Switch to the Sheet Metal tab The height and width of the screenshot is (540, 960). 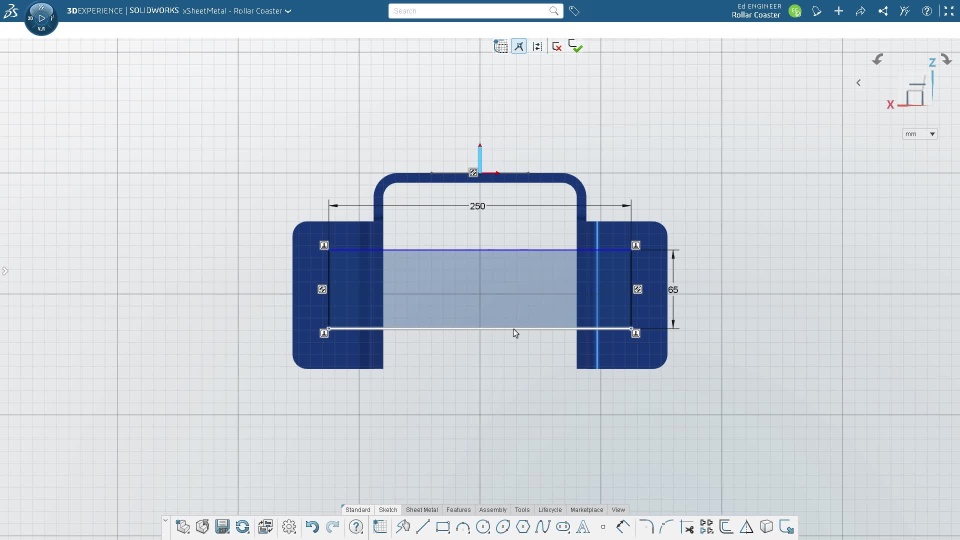(422, 509)
